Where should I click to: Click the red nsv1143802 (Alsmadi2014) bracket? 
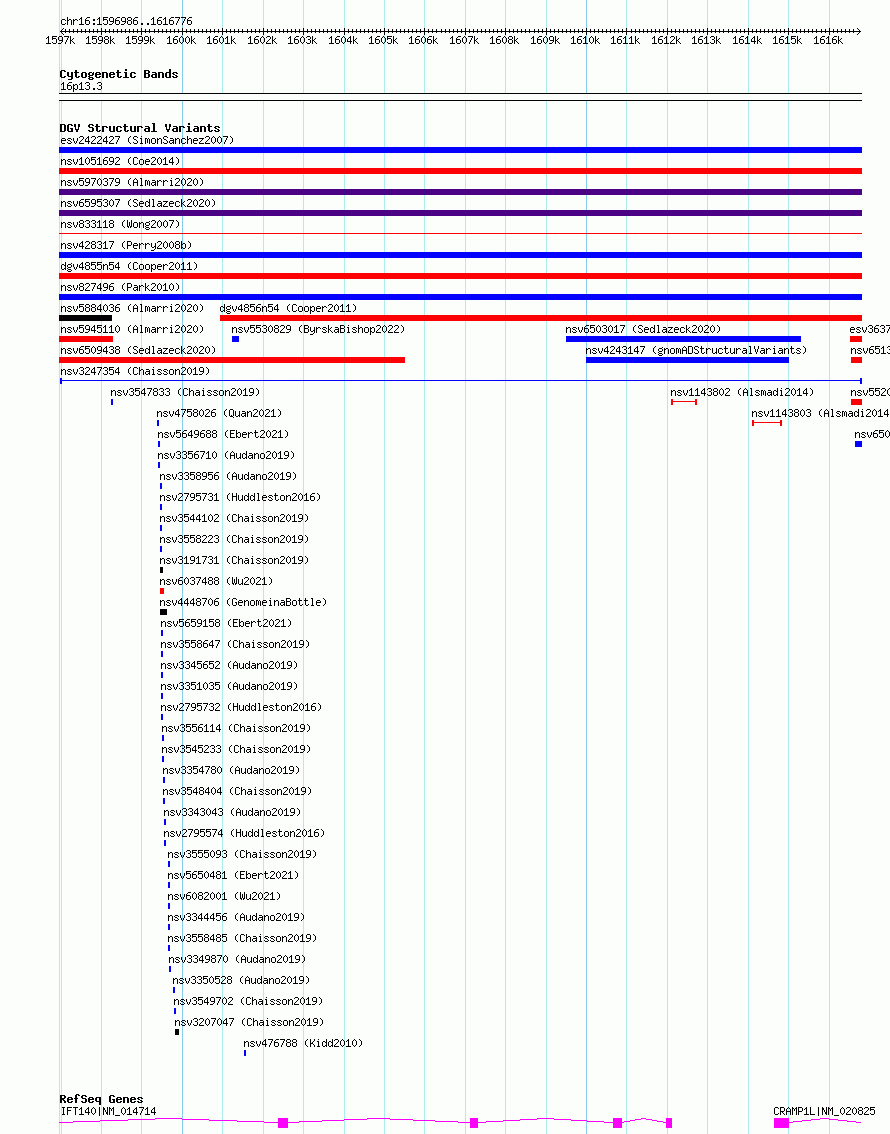[684, 402]
